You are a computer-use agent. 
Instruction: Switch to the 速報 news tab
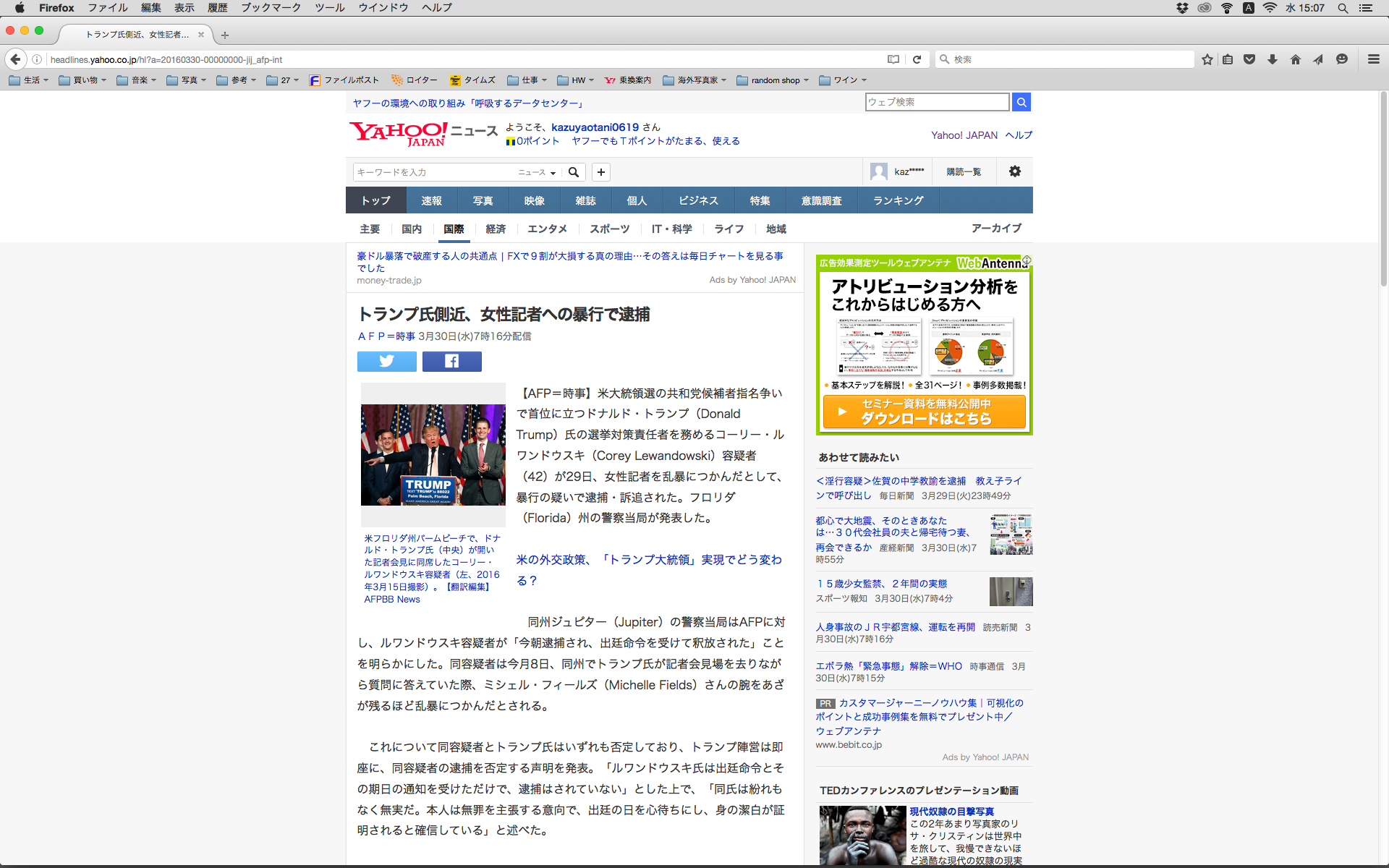point(431,200)
